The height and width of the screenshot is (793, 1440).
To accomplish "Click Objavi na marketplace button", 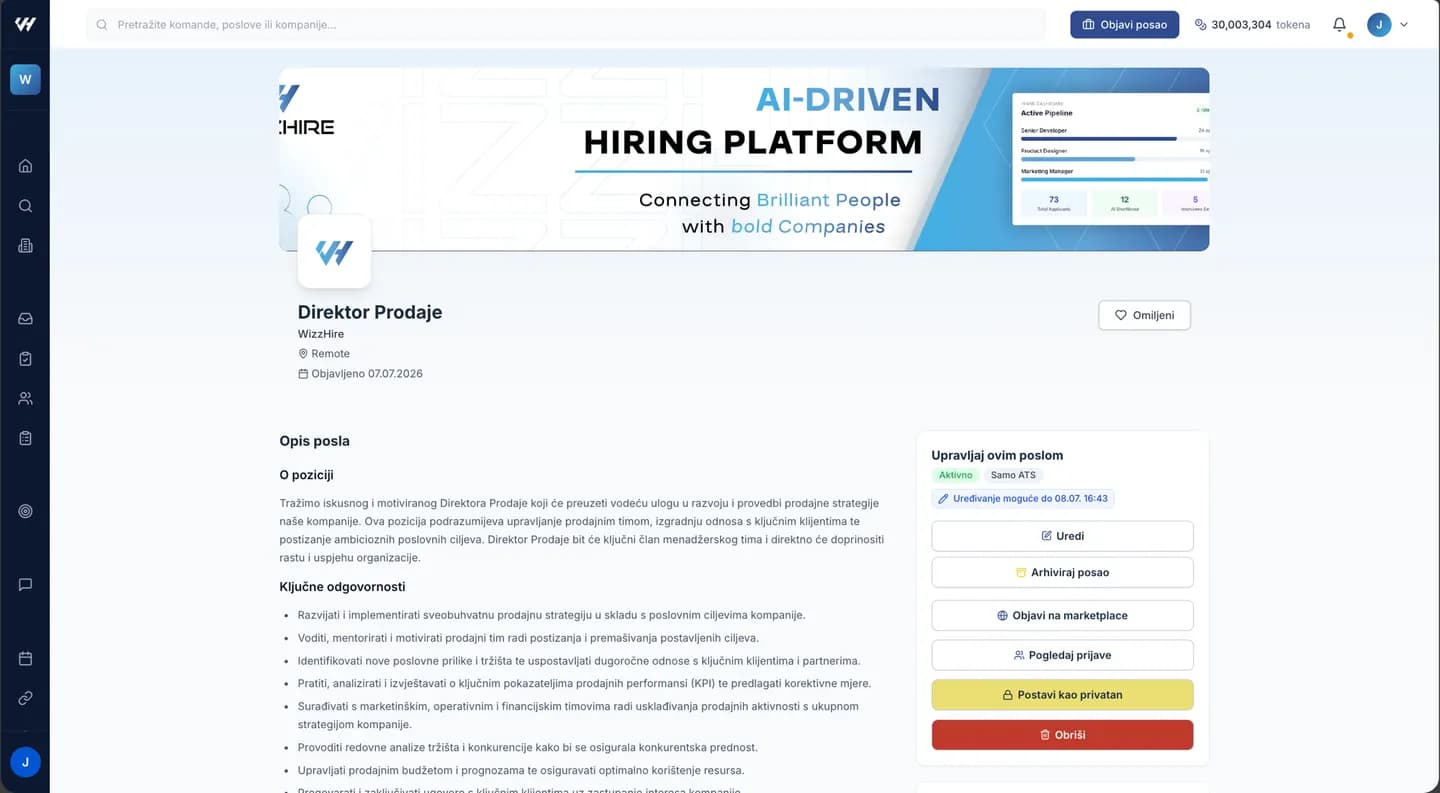I will coord(1062,615).
